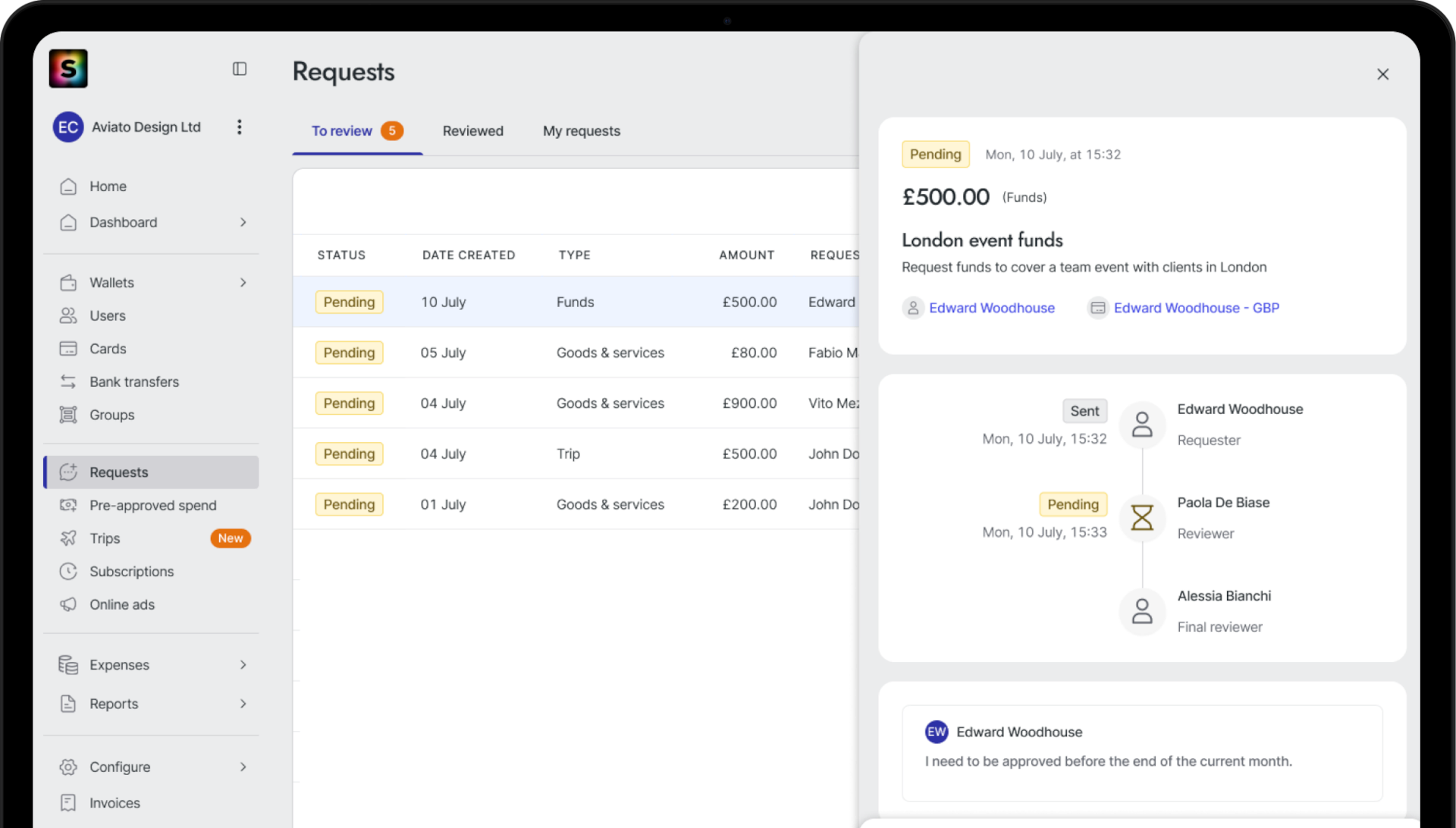Click the Subscriptions clock icon
This screenshot has height=828, width=1456.
[x=68, y=571]
